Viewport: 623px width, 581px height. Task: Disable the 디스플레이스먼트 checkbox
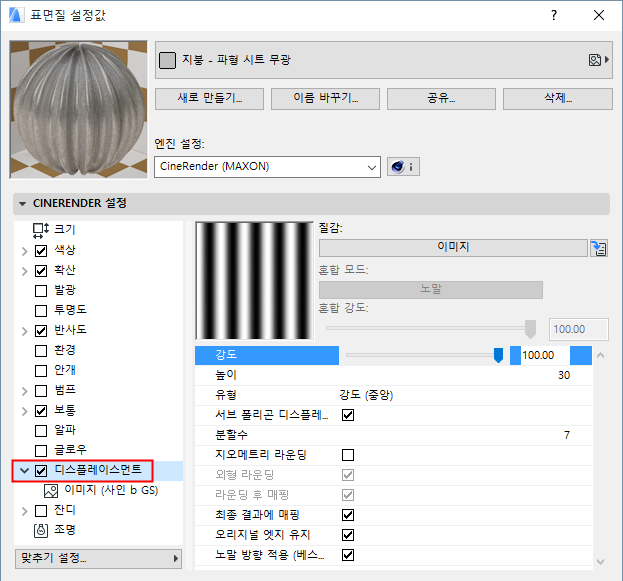coord(41,471)
